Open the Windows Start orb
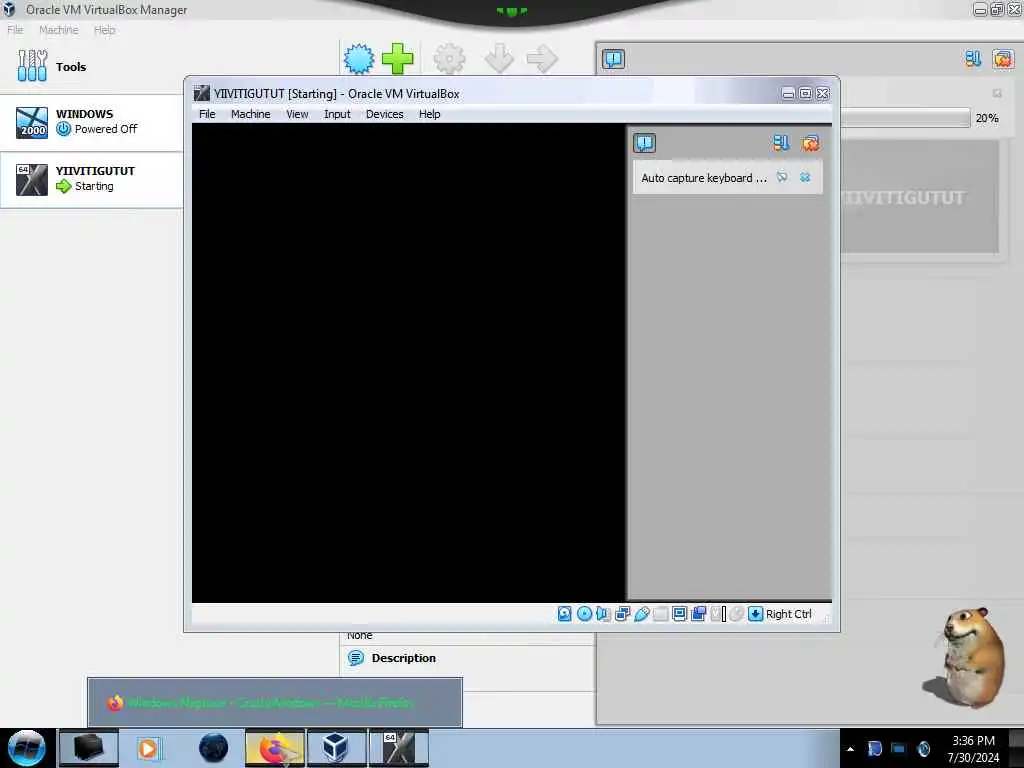This screenshot has width=1024, height=768. [27, 748]
